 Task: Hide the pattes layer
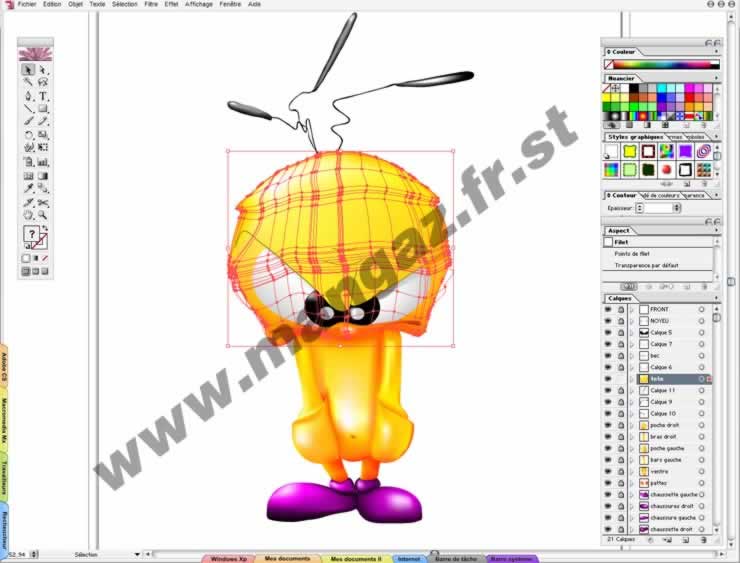point(608,483)
